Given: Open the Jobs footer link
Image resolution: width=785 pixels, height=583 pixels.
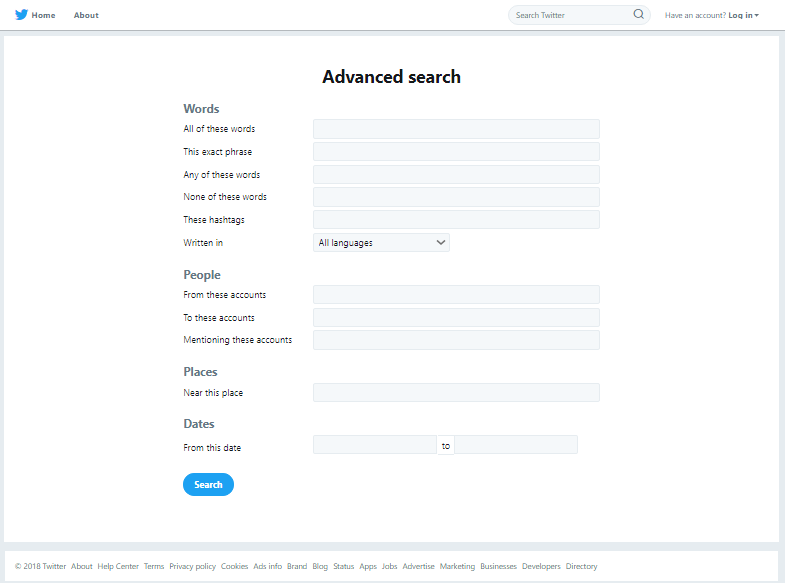Looking at the screenshot, I should coord(389,566).
